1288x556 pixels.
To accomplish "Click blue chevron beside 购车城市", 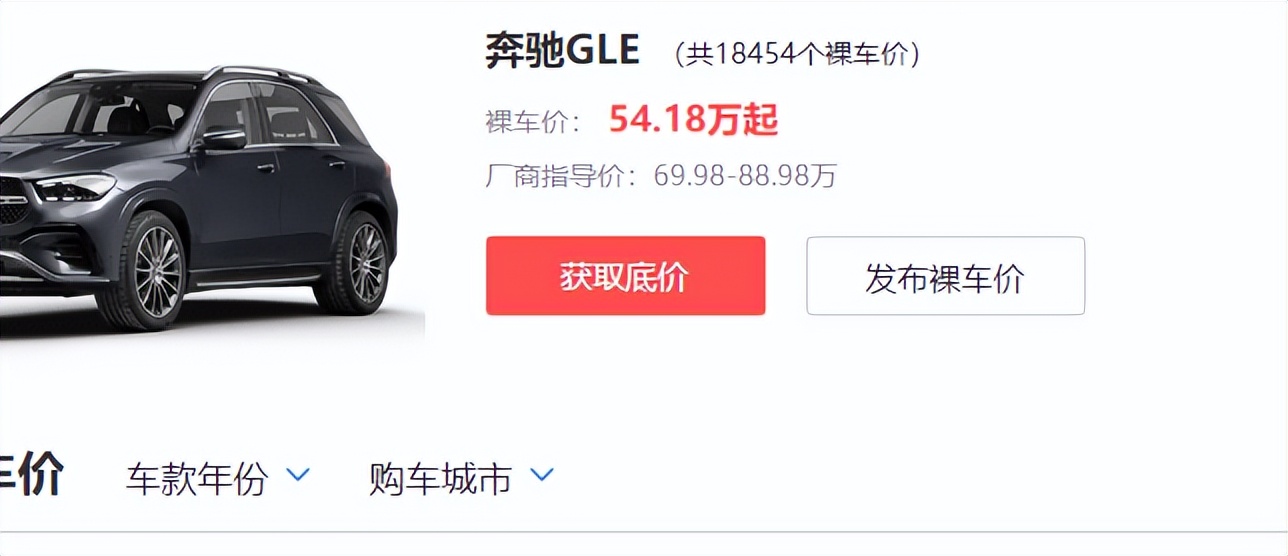I will (541, 475).
